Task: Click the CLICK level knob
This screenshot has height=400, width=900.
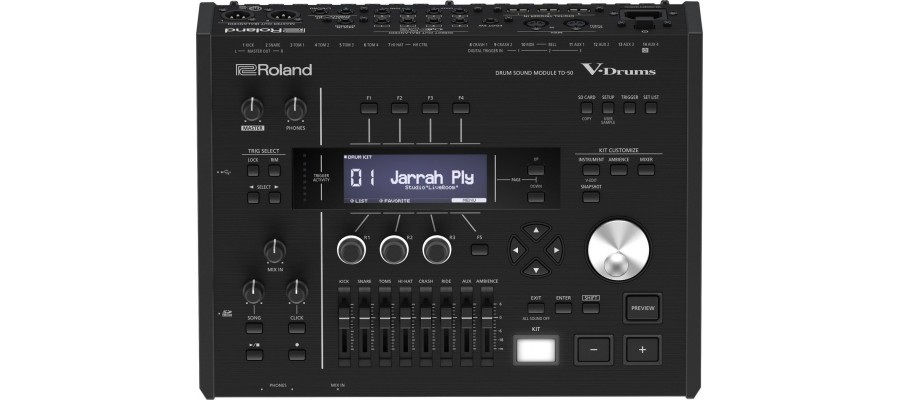Action: pyautogui.click(x=297, y=292)
